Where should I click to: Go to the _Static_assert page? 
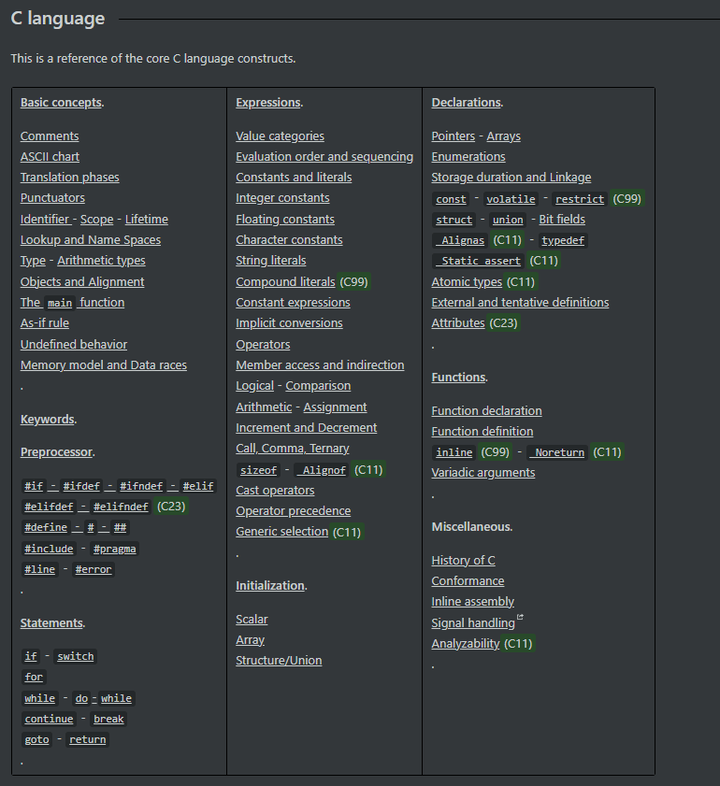tap(478, 261)
